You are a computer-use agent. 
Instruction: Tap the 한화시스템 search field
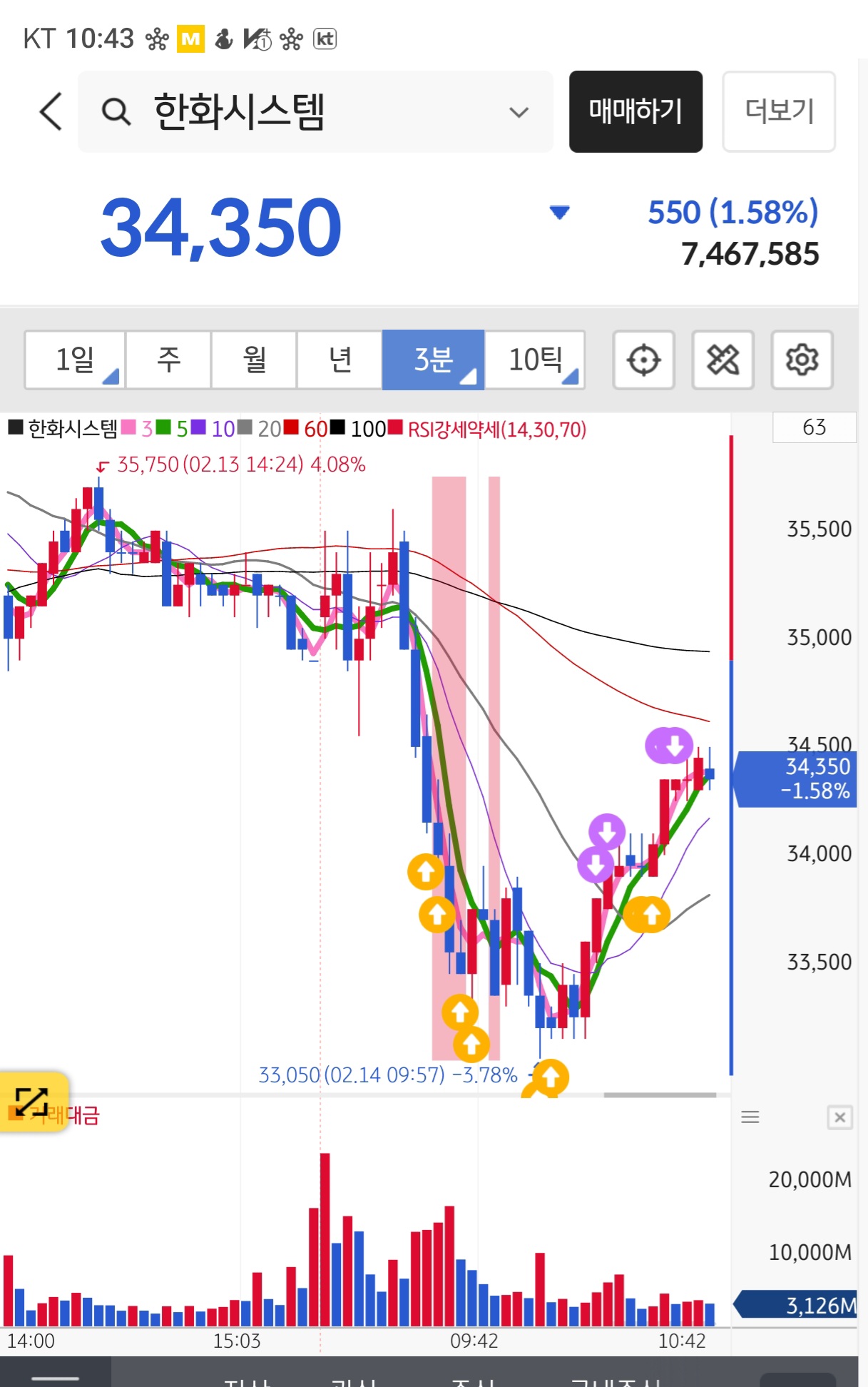tap(315, 111)
